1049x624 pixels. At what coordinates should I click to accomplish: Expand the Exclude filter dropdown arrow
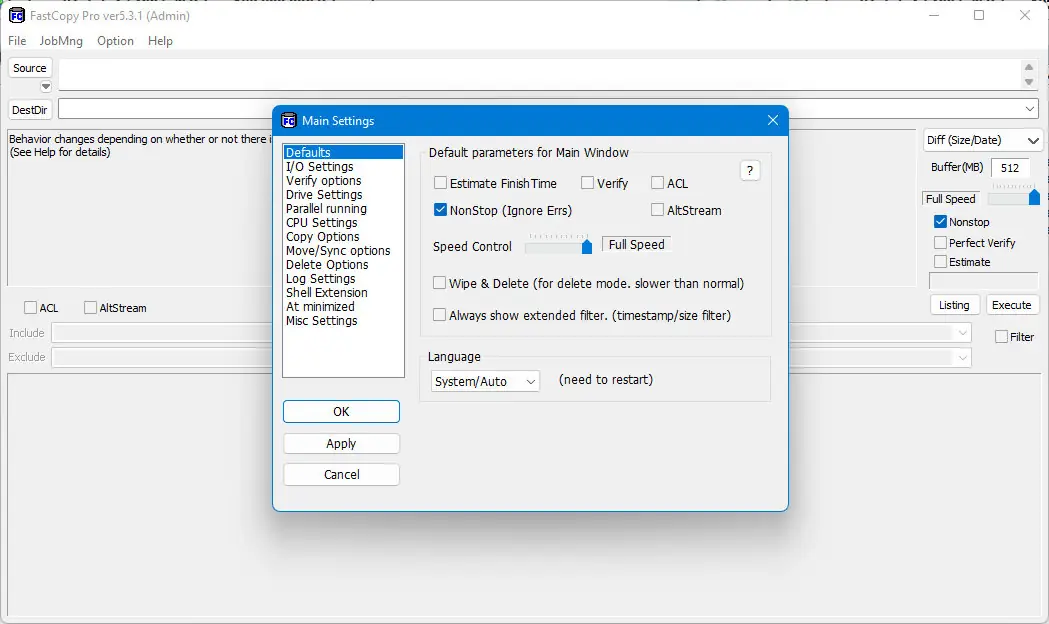pyautogui.click(x=963, y=357)
